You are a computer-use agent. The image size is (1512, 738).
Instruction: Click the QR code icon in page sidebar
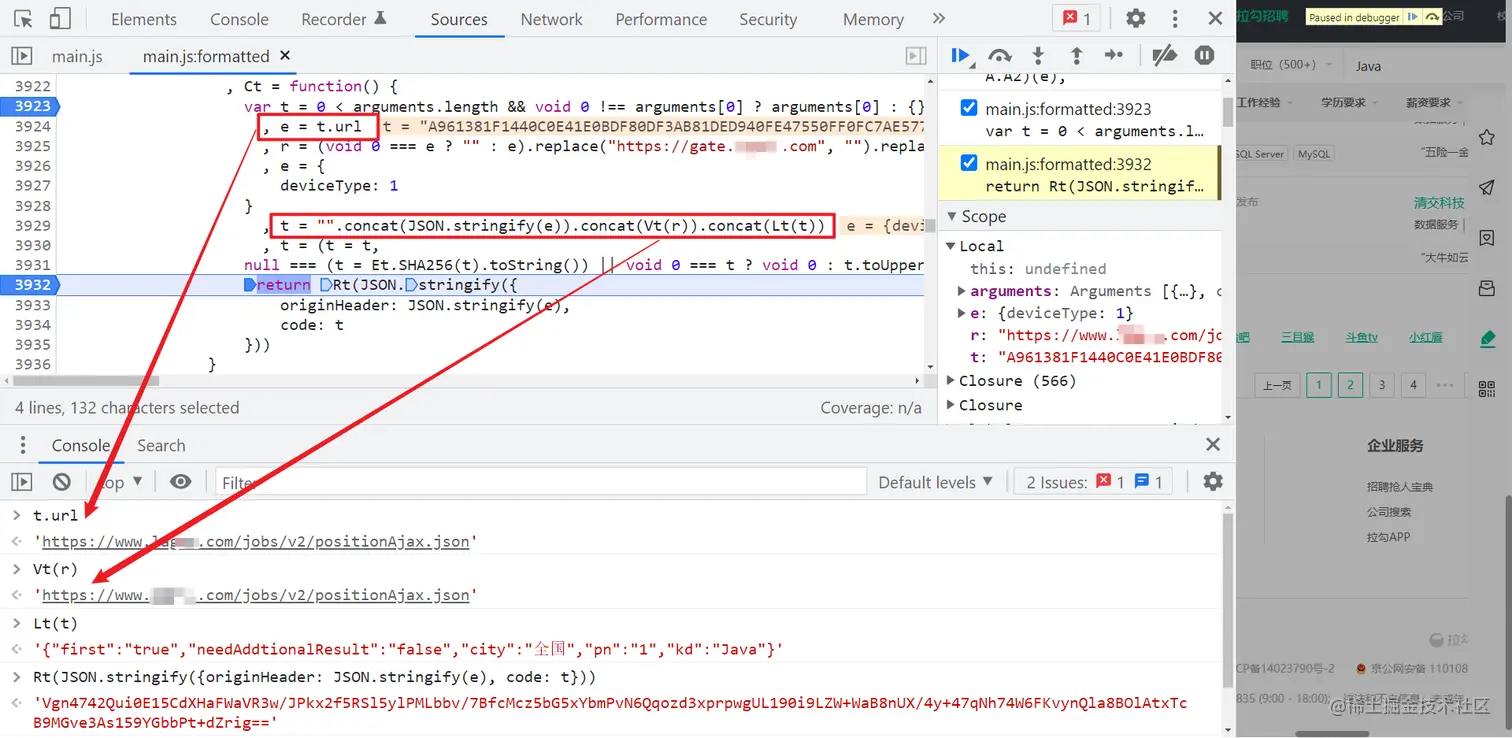pos(1487,389)
